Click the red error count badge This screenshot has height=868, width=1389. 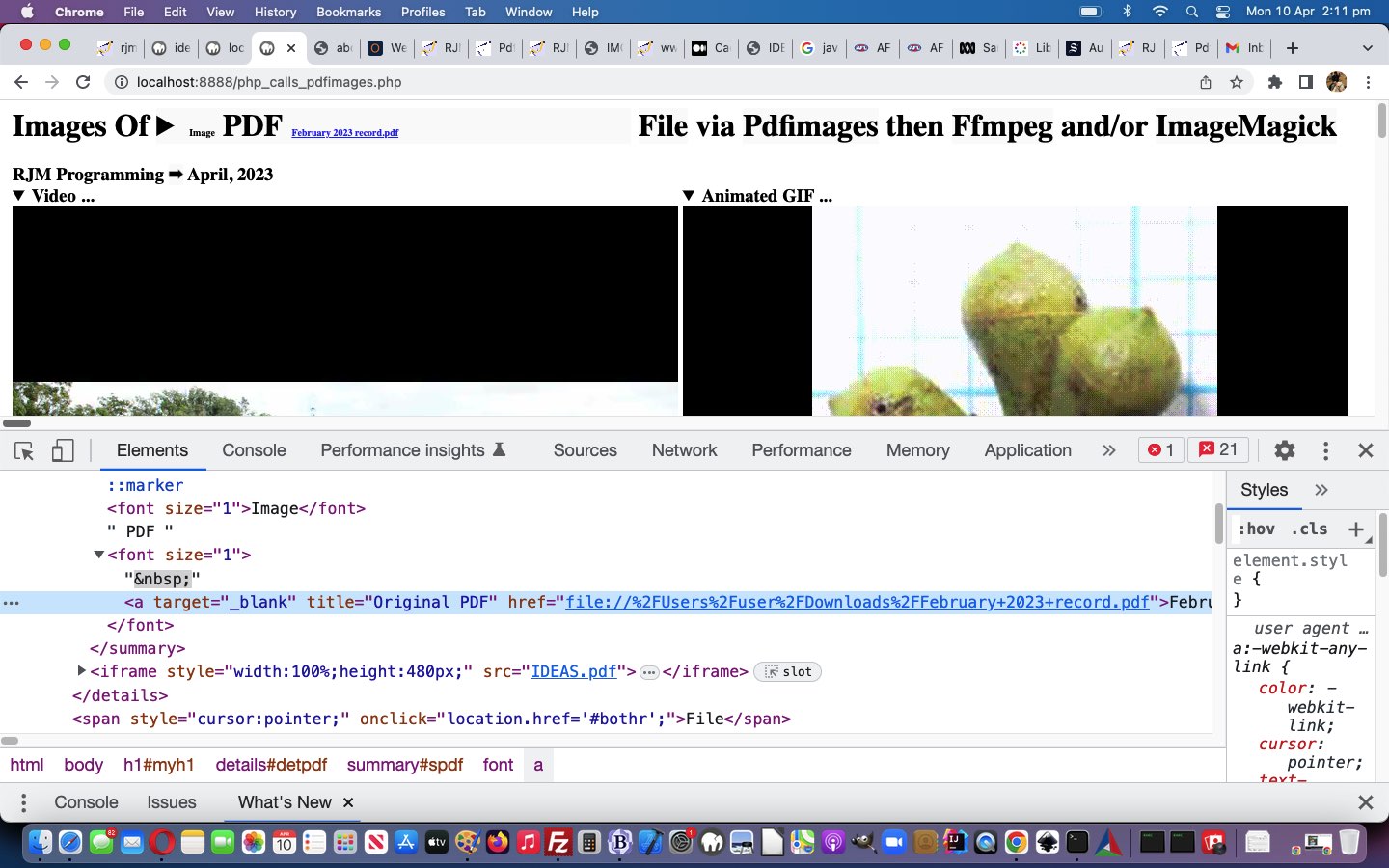click(1160, 450)
